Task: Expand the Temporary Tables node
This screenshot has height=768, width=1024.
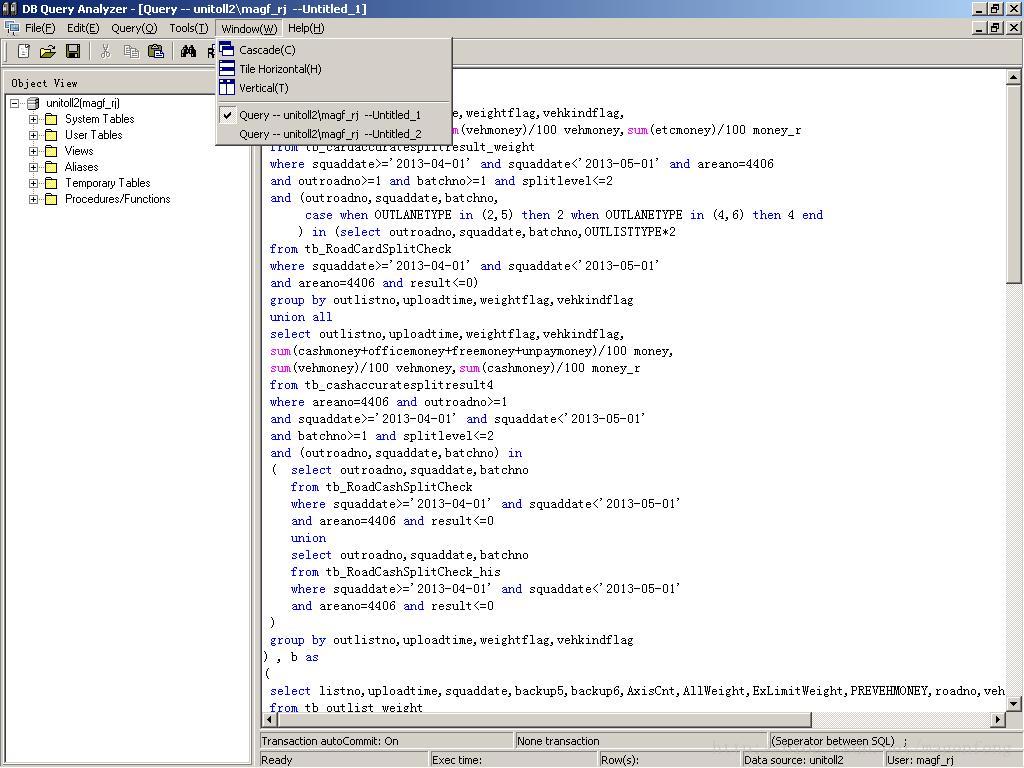Action: [x=33, y=183]
